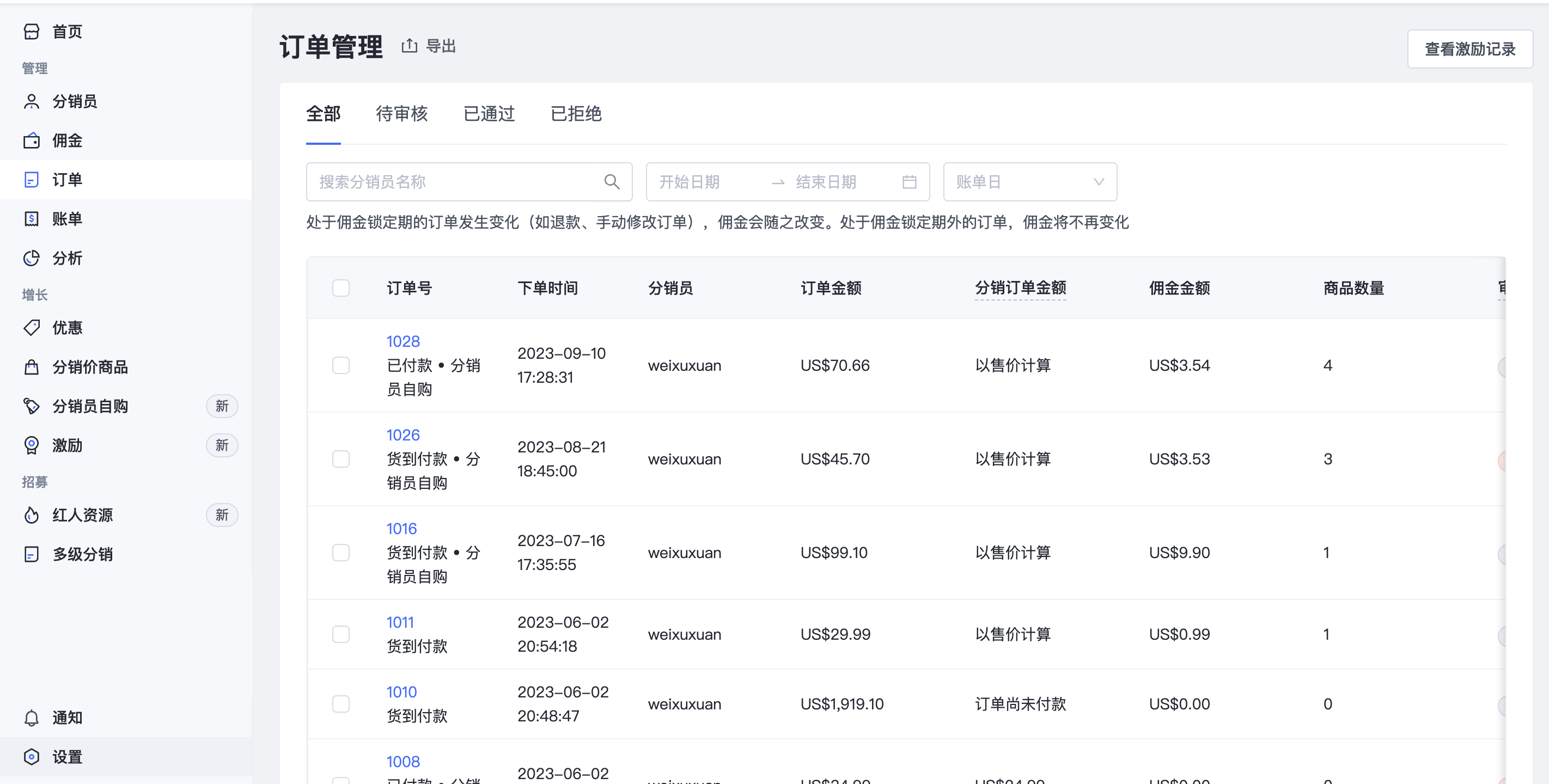The image size is (1549, 784).
Task: Click the 新 badge next to 激励
Action: click(x=222, y=445)
